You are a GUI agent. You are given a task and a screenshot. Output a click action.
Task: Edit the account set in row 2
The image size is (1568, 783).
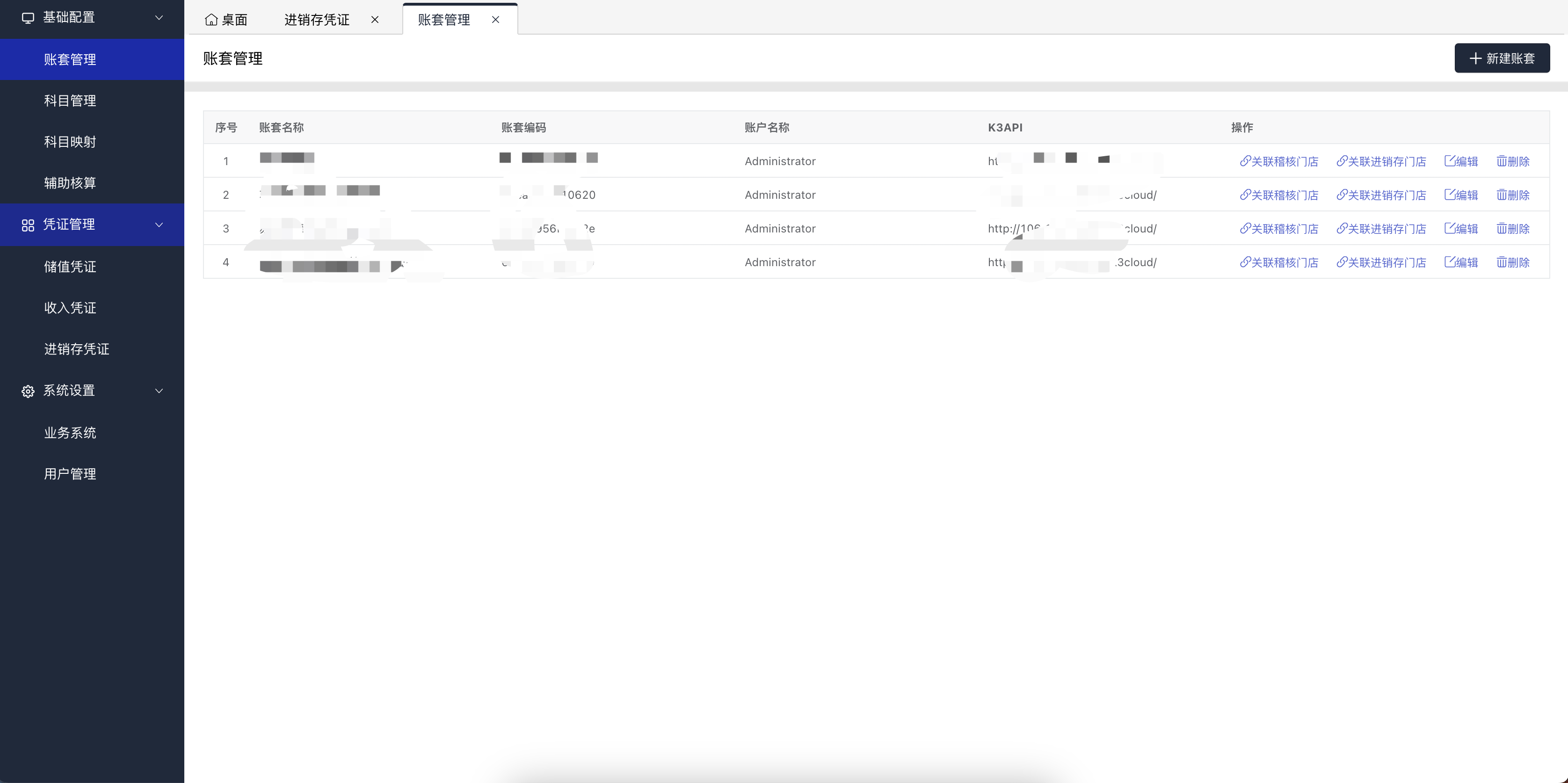pos(1461,195)
